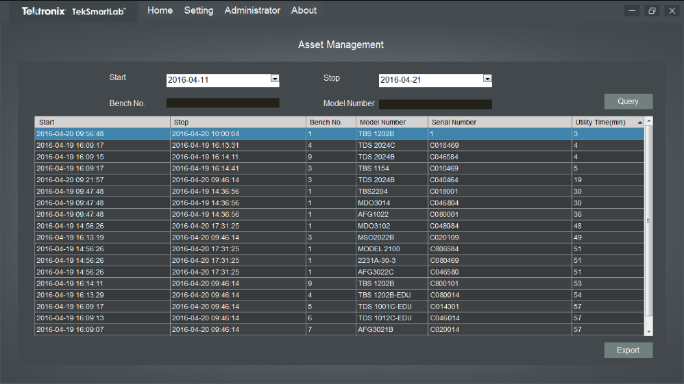
Task: Click the Export button
Action: point(628,350)
